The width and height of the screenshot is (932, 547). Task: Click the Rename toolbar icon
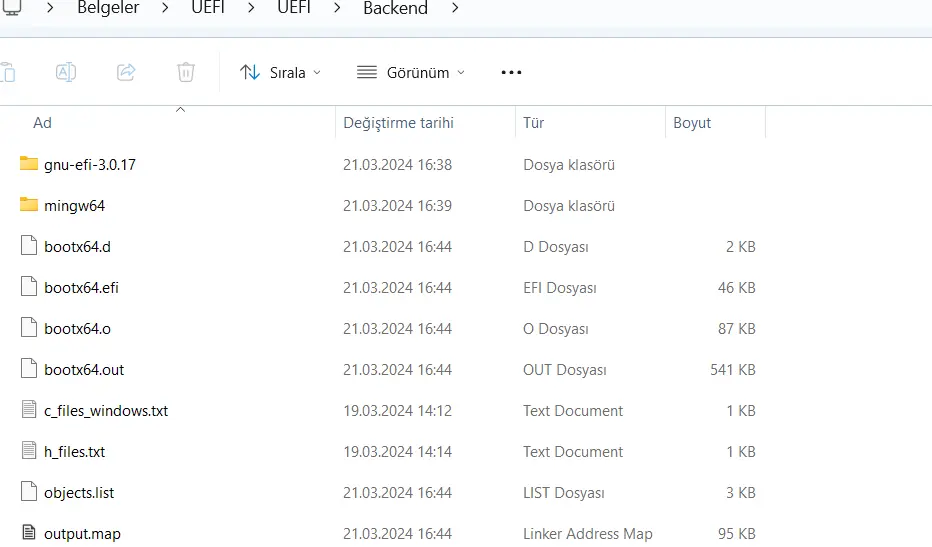pos(66,72)
